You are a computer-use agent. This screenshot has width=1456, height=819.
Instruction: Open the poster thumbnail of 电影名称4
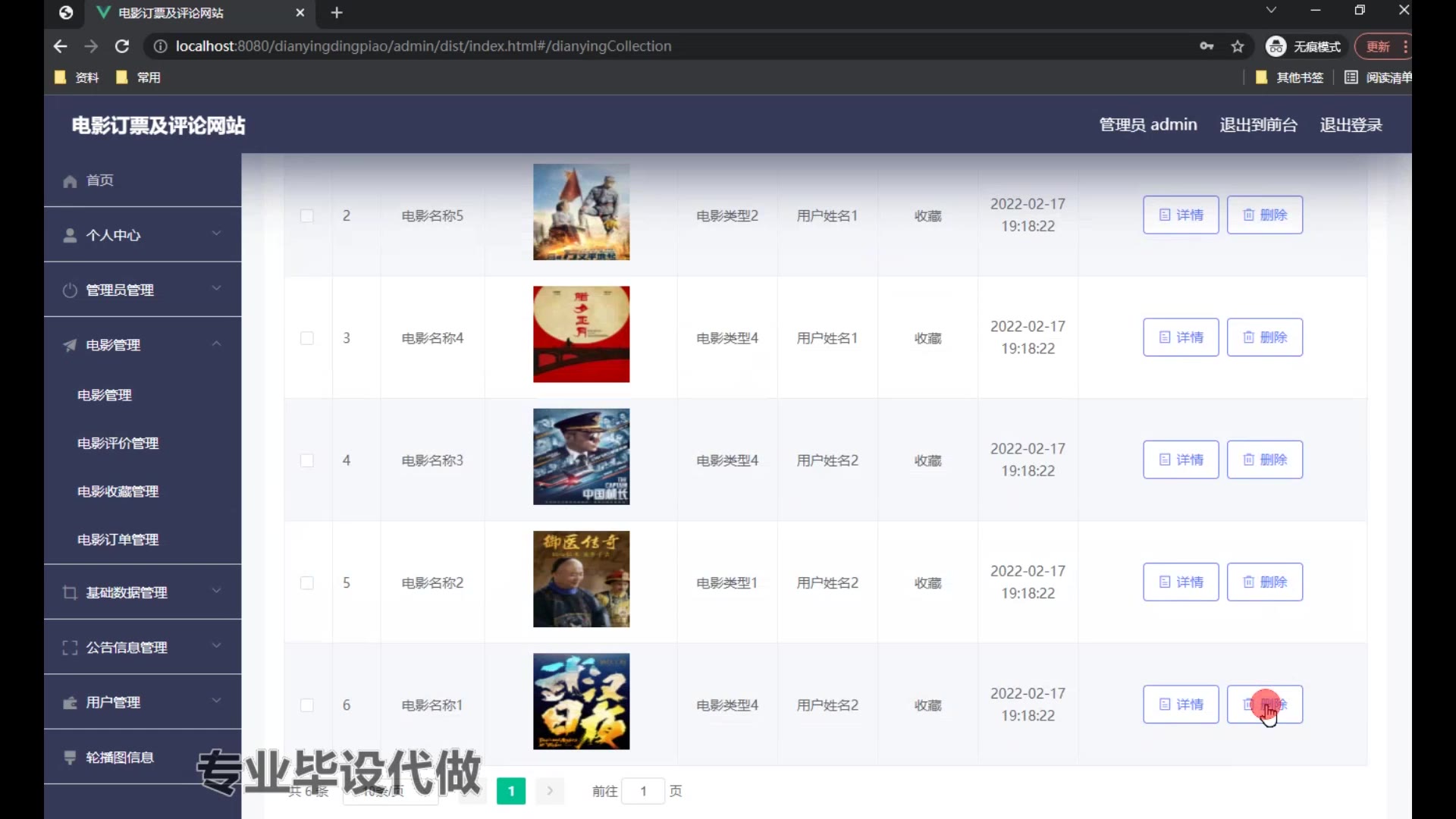[581, 334]
